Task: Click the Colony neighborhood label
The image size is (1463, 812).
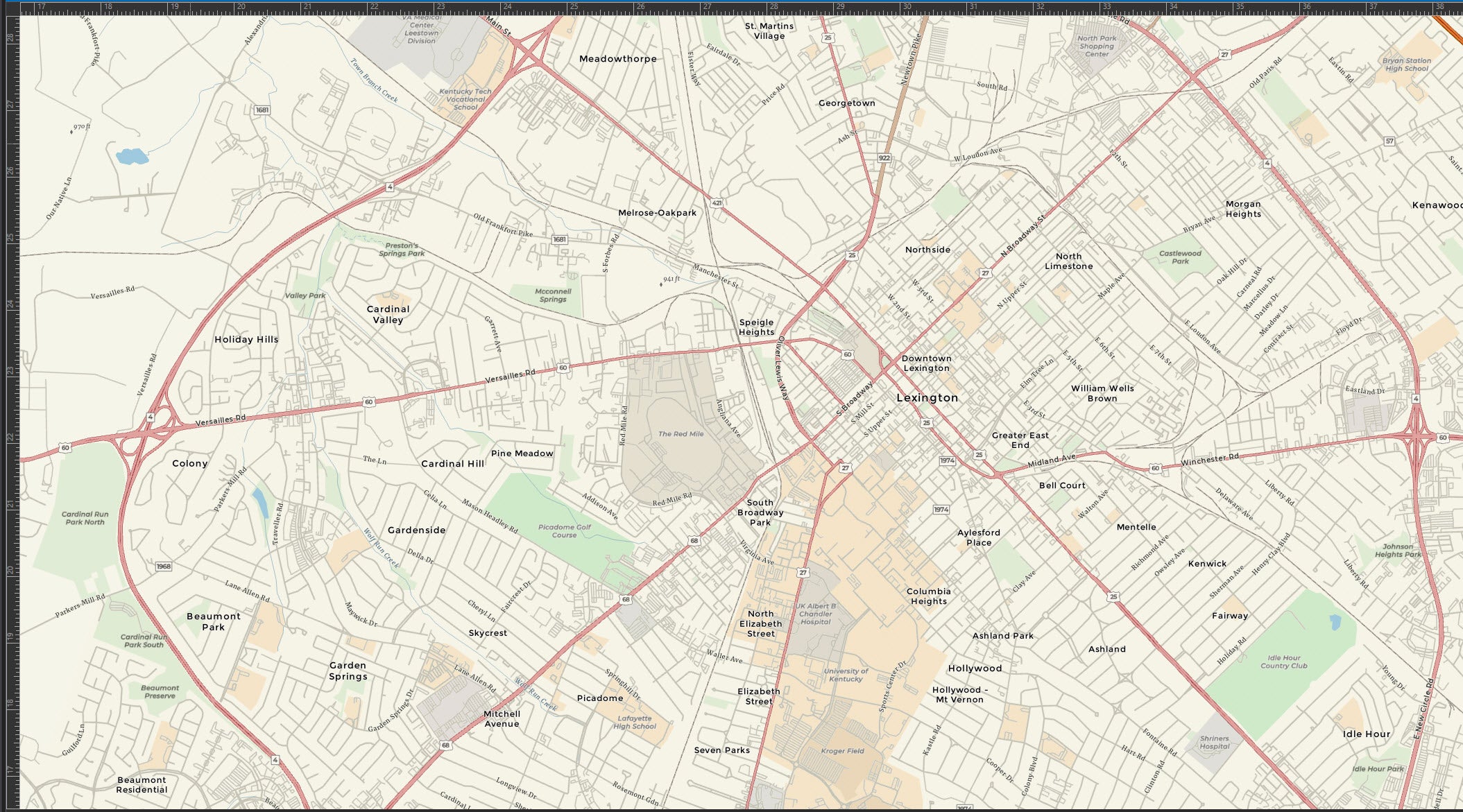Action: pos(189,463)
